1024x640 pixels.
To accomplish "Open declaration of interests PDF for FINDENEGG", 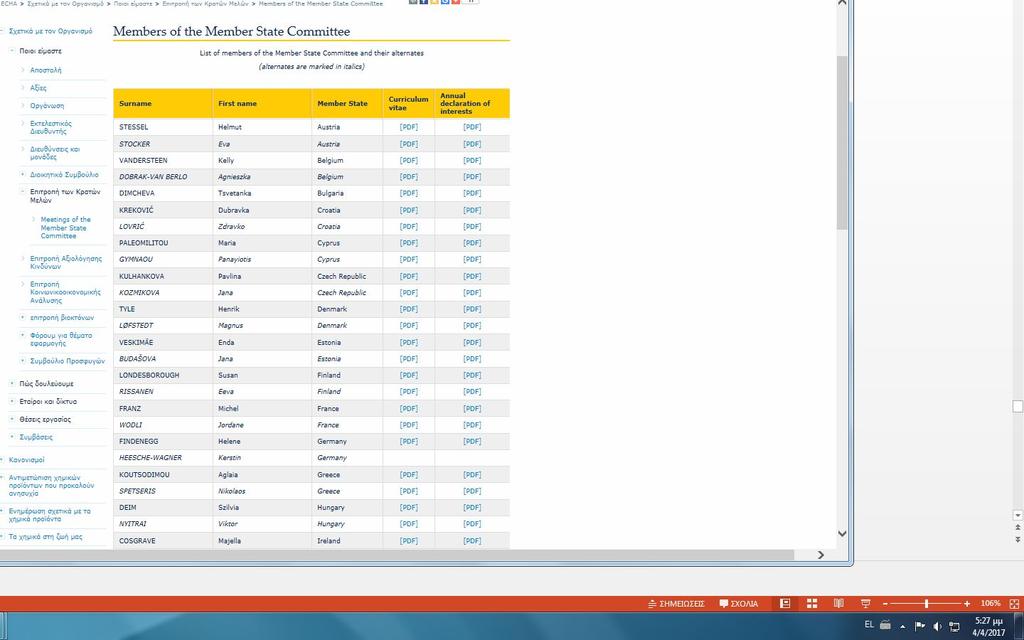I will (472, 441).
